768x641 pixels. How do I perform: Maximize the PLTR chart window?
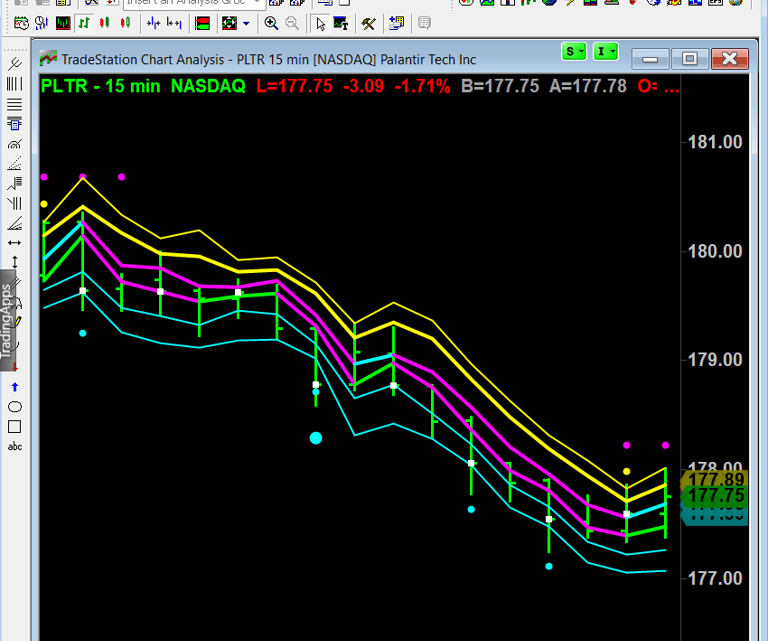click(x=690, y=59)
